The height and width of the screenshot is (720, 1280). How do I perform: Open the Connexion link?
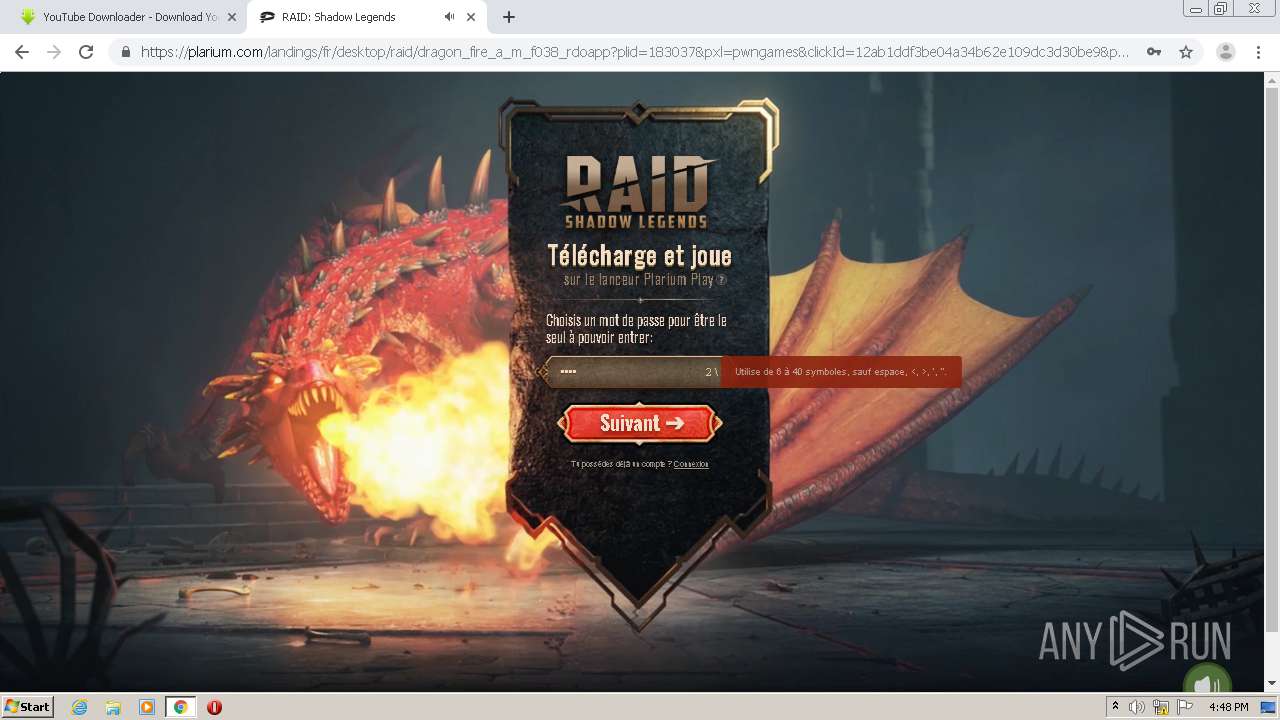[691, 464]
